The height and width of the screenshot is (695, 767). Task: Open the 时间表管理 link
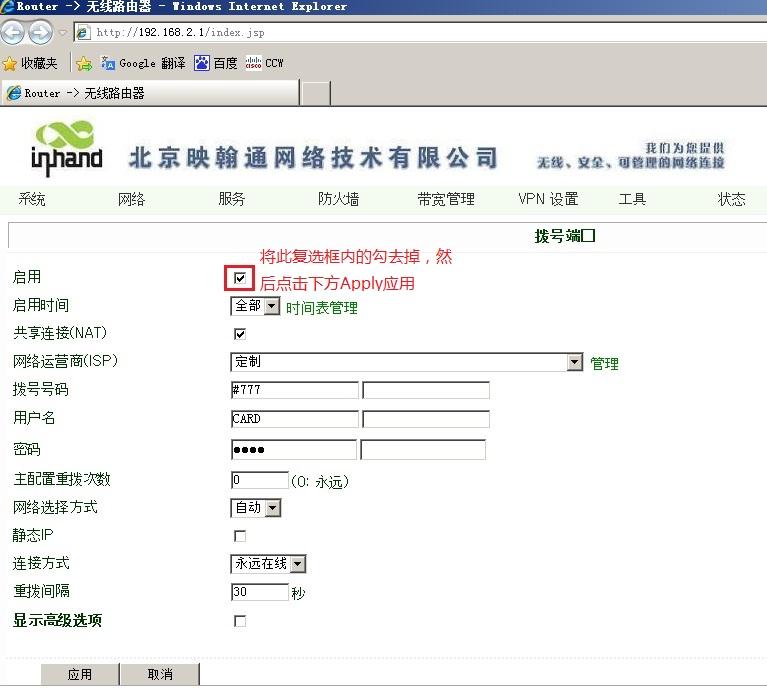(x=321, y=308)
